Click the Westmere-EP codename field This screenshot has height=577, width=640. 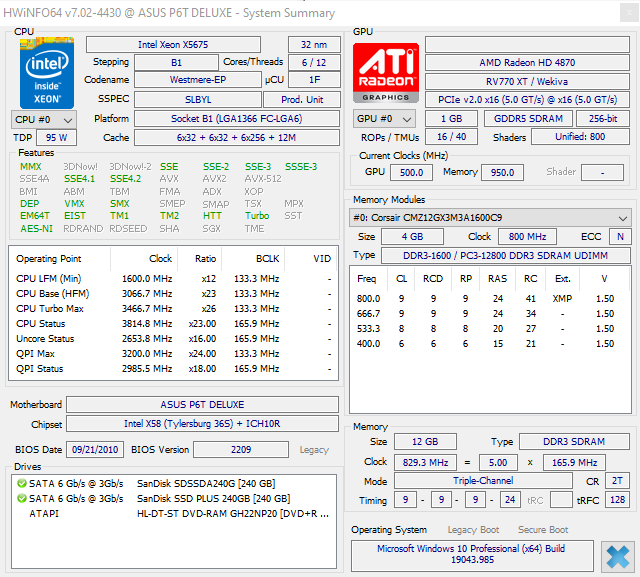pyautogui.click(x=198, y=80)
